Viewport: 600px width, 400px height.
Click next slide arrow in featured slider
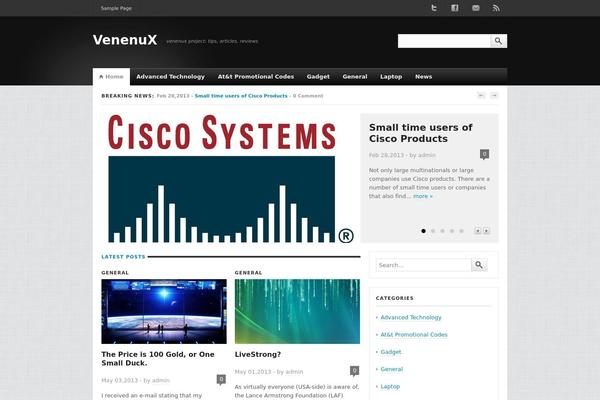tap(486, 231)
